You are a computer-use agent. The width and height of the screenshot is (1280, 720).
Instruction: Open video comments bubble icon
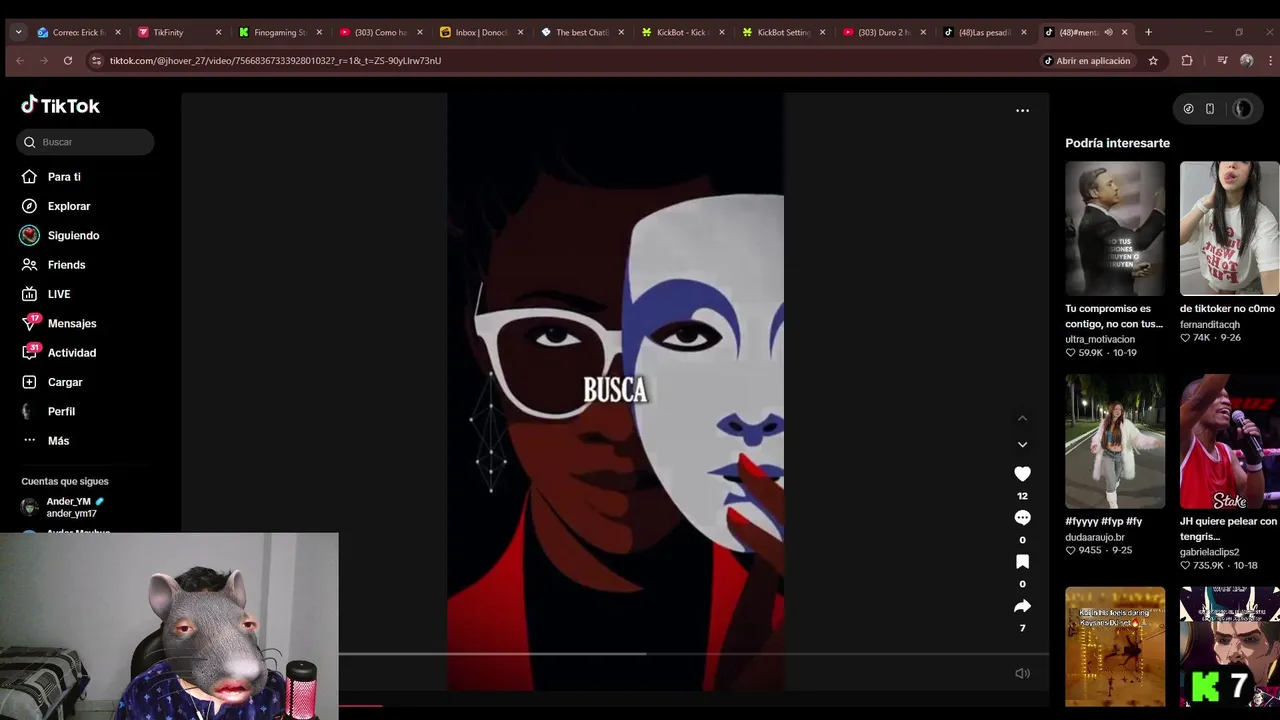pyautogui.click(x=1022, y=518)
